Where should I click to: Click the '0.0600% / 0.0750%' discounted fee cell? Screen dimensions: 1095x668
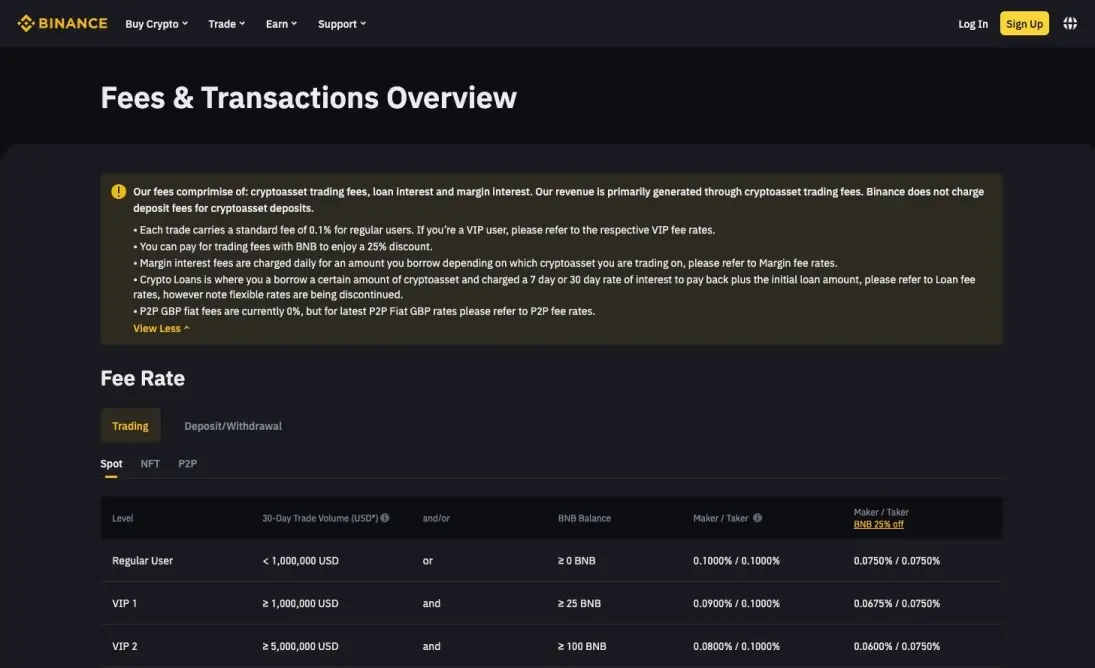click(x=897, y=646)
